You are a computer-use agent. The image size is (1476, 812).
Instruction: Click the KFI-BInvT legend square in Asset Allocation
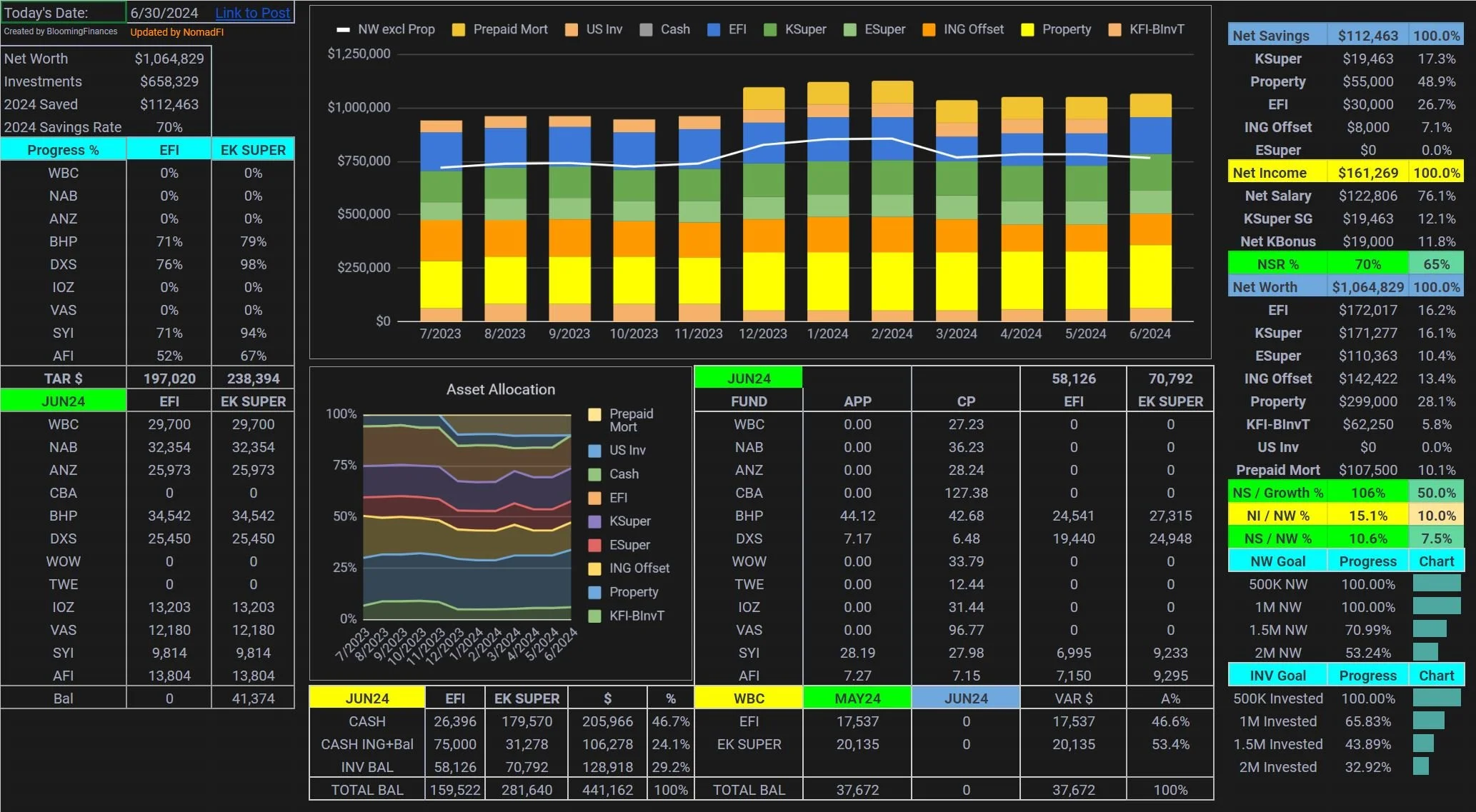pos(594,616)
